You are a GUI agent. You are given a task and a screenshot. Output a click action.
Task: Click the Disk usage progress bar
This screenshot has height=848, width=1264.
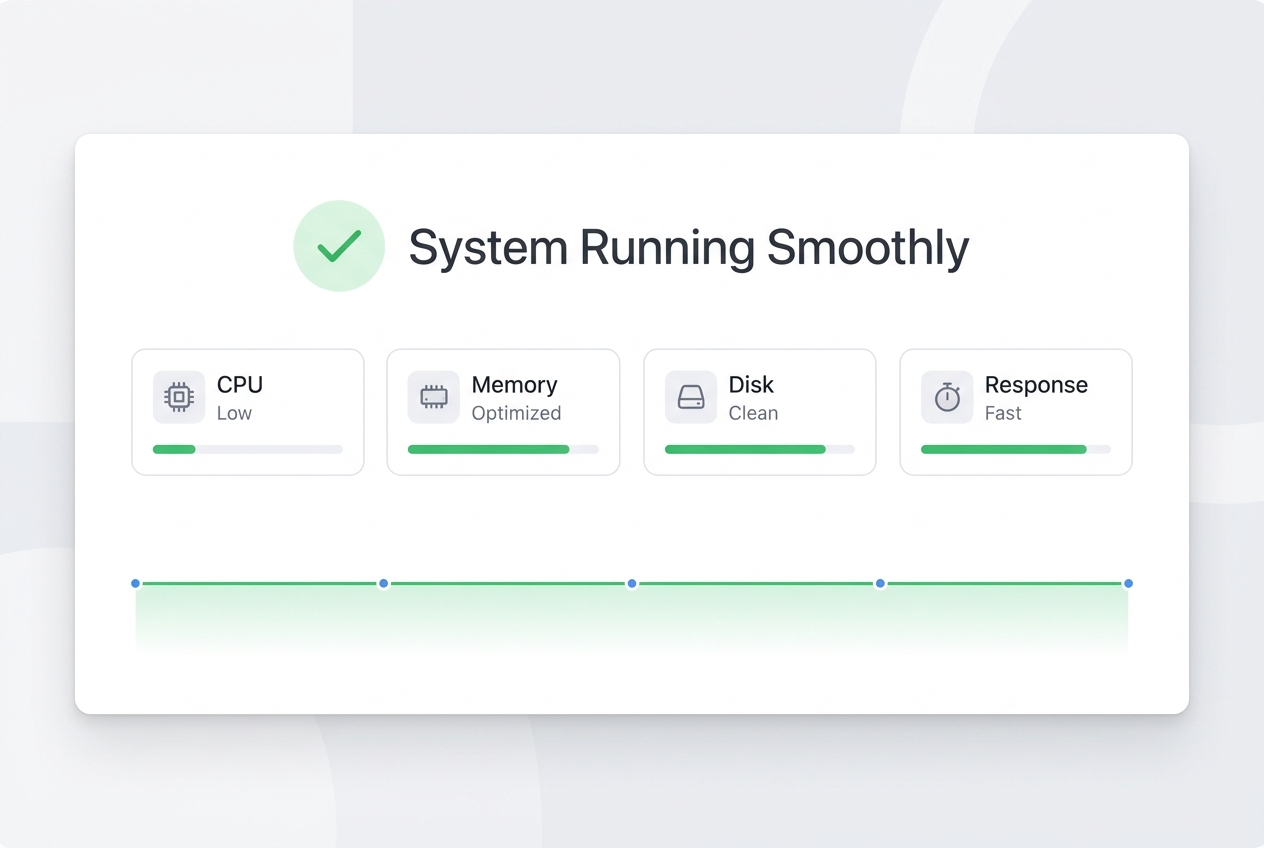point(760,450)
